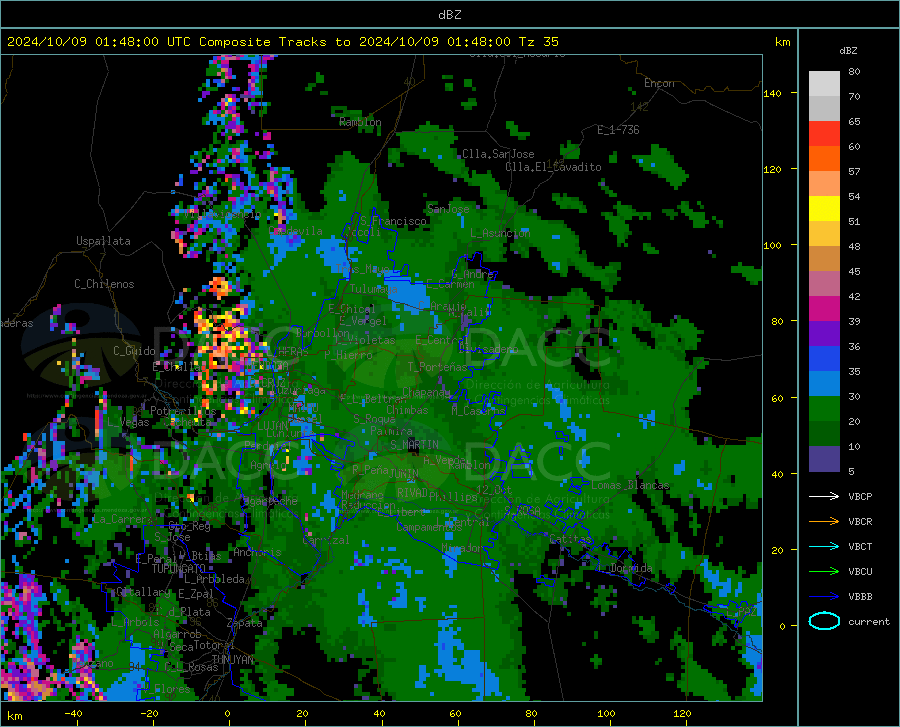The image size is (900, 727).
Task: Click the Encon place label
Action: click(659, 83)
